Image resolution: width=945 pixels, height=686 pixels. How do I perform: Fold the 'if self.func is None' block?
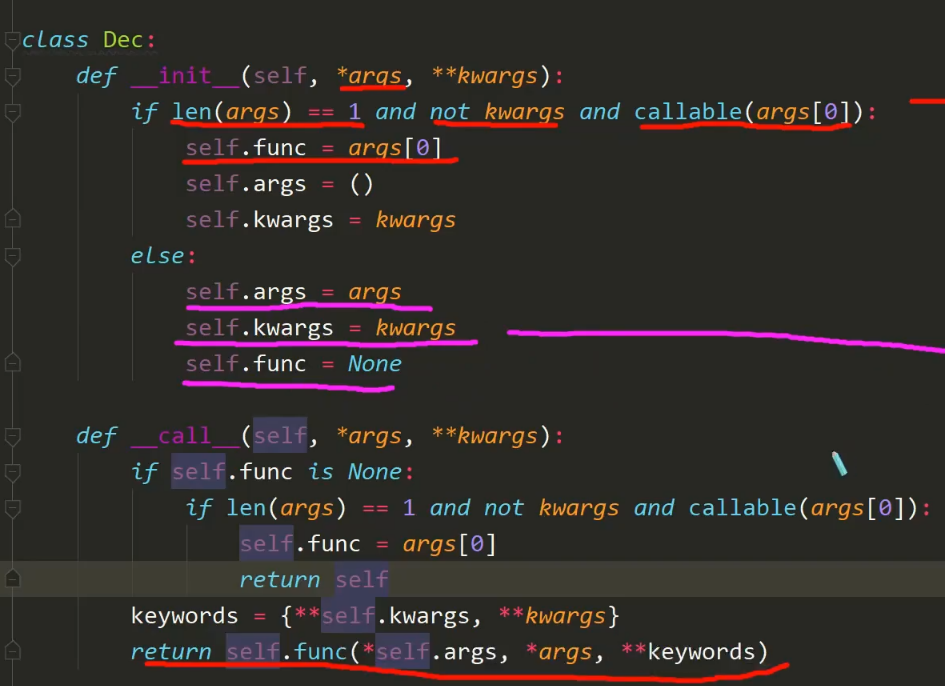[x=12, y=473]
